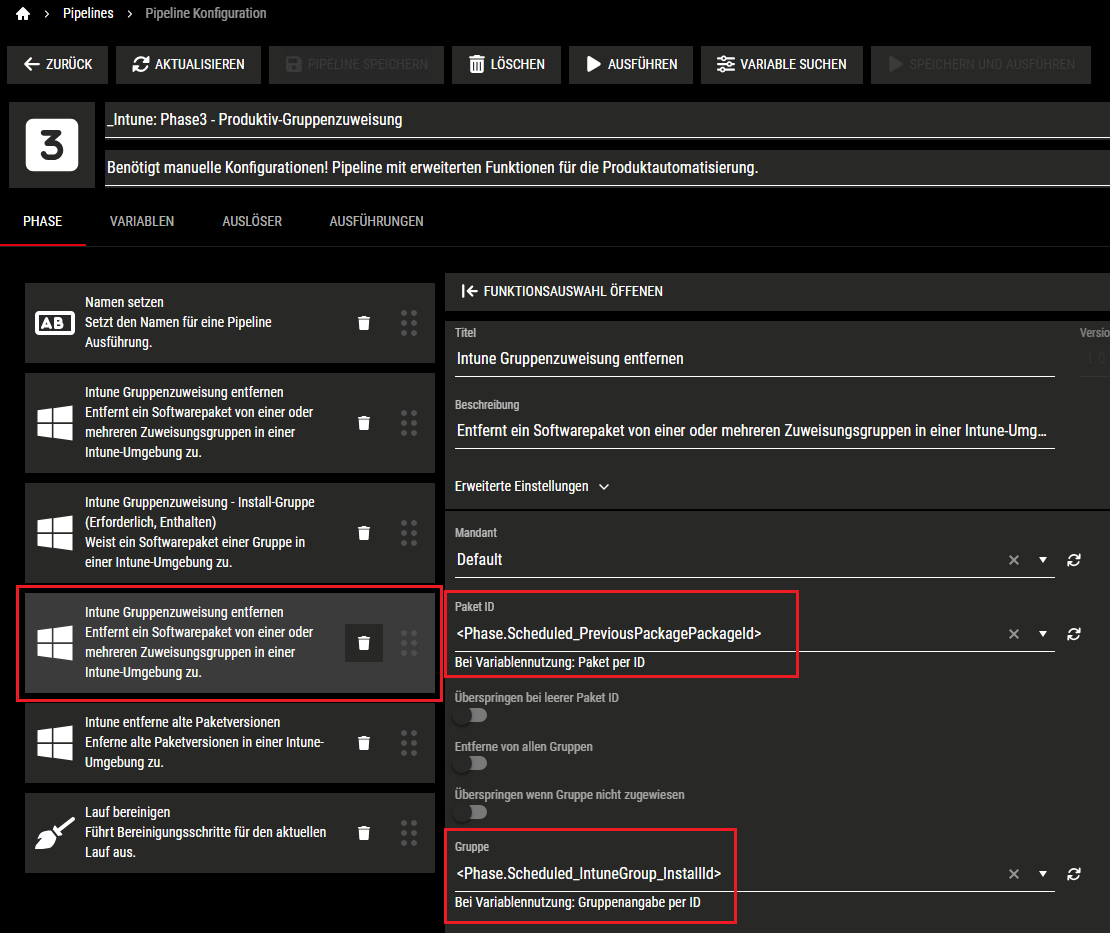The image size is (1110, 933).
Task: Click refresh icon next to Paket ID field
Action: 1074,634
